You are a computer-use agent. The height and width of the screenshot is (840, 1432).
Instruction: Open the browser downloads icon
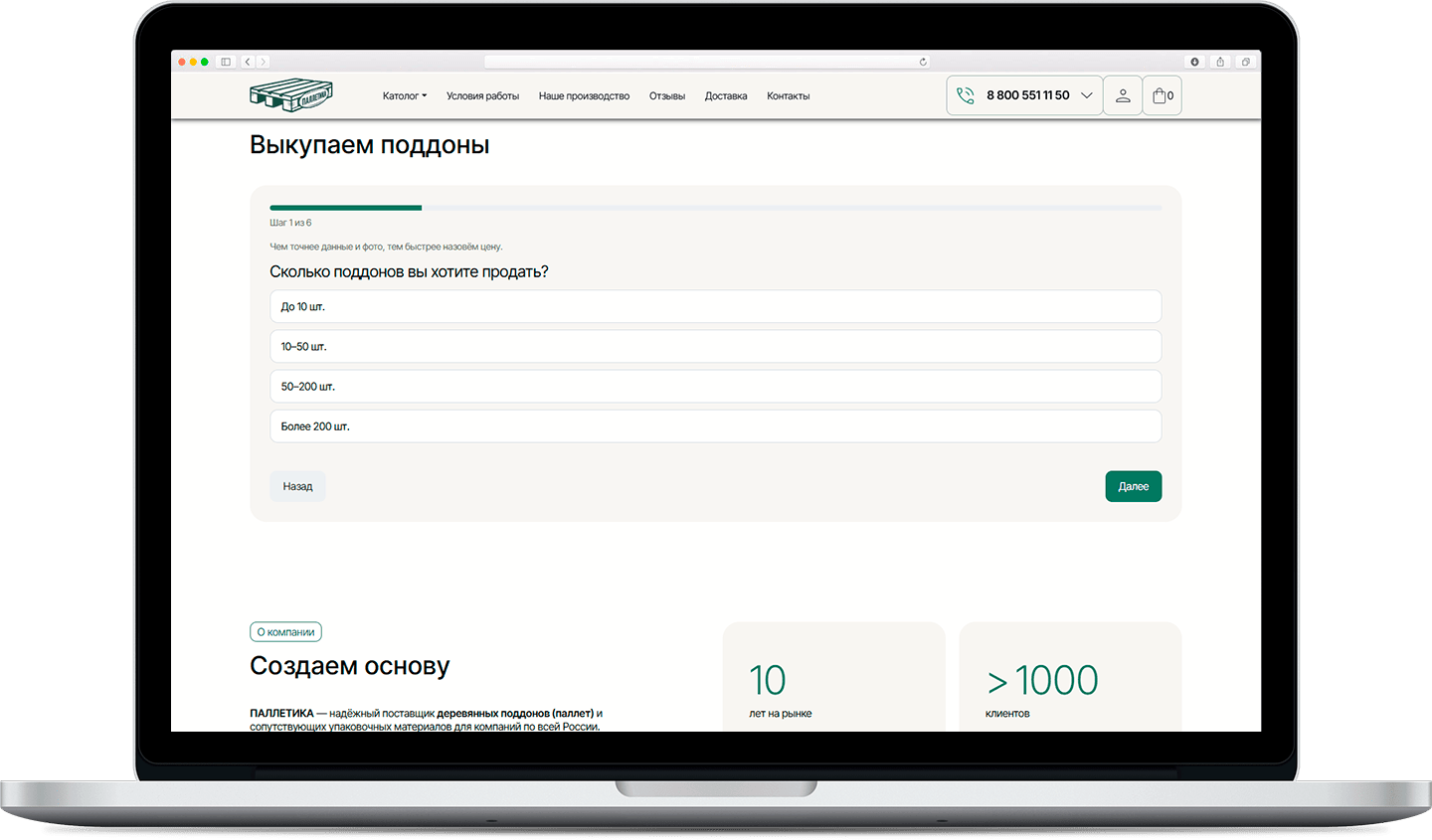(x=1194, y=62)
